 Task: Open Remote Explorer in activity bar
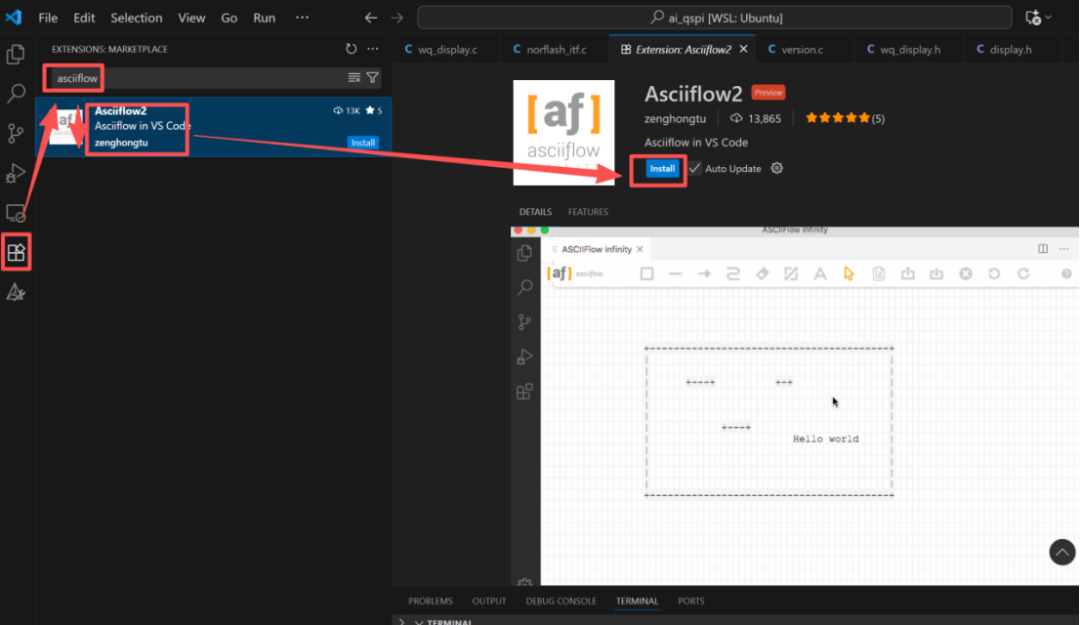16,213
